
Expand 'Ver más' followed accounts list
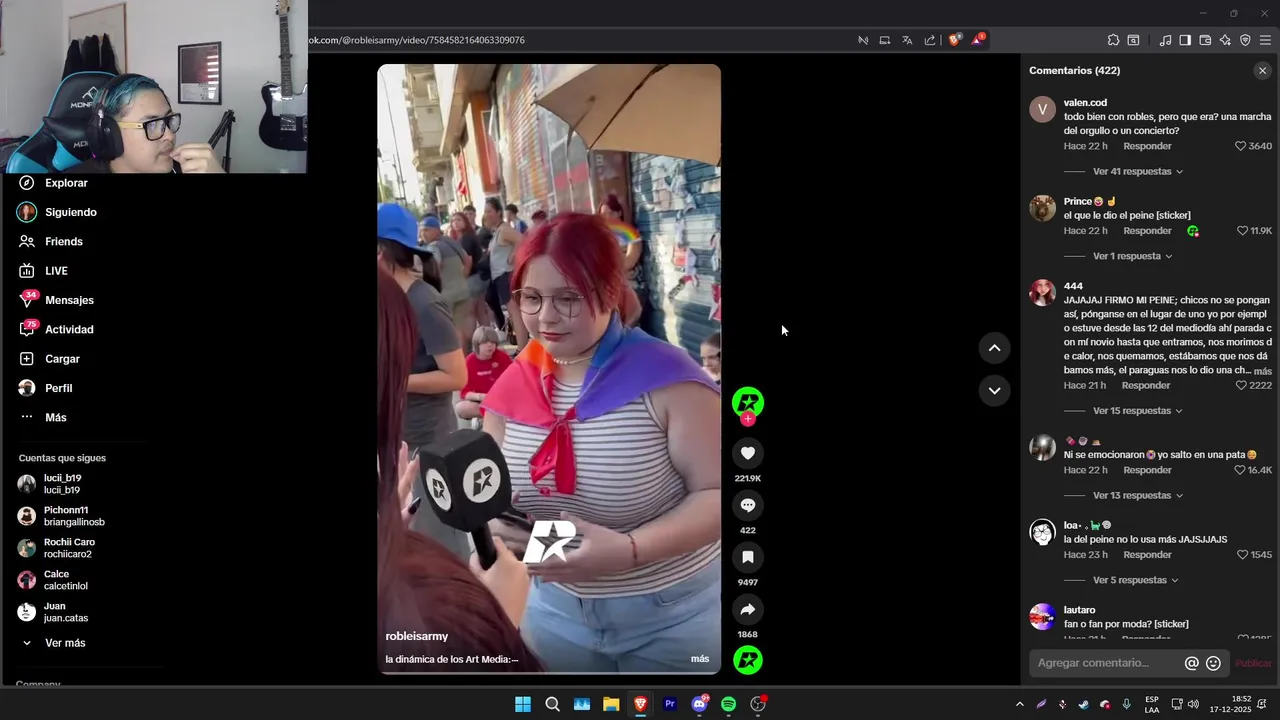[65, 643]
